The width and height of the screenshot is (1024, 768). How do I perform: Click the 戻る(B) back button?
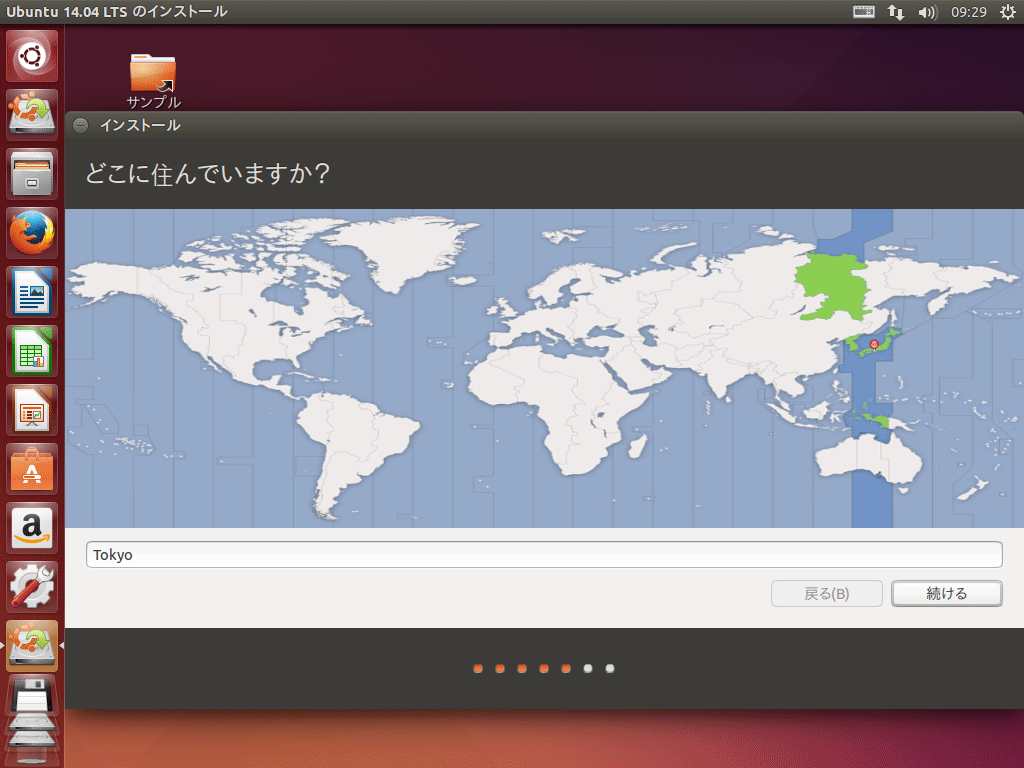pyautogui.click(x=826, y=594)
